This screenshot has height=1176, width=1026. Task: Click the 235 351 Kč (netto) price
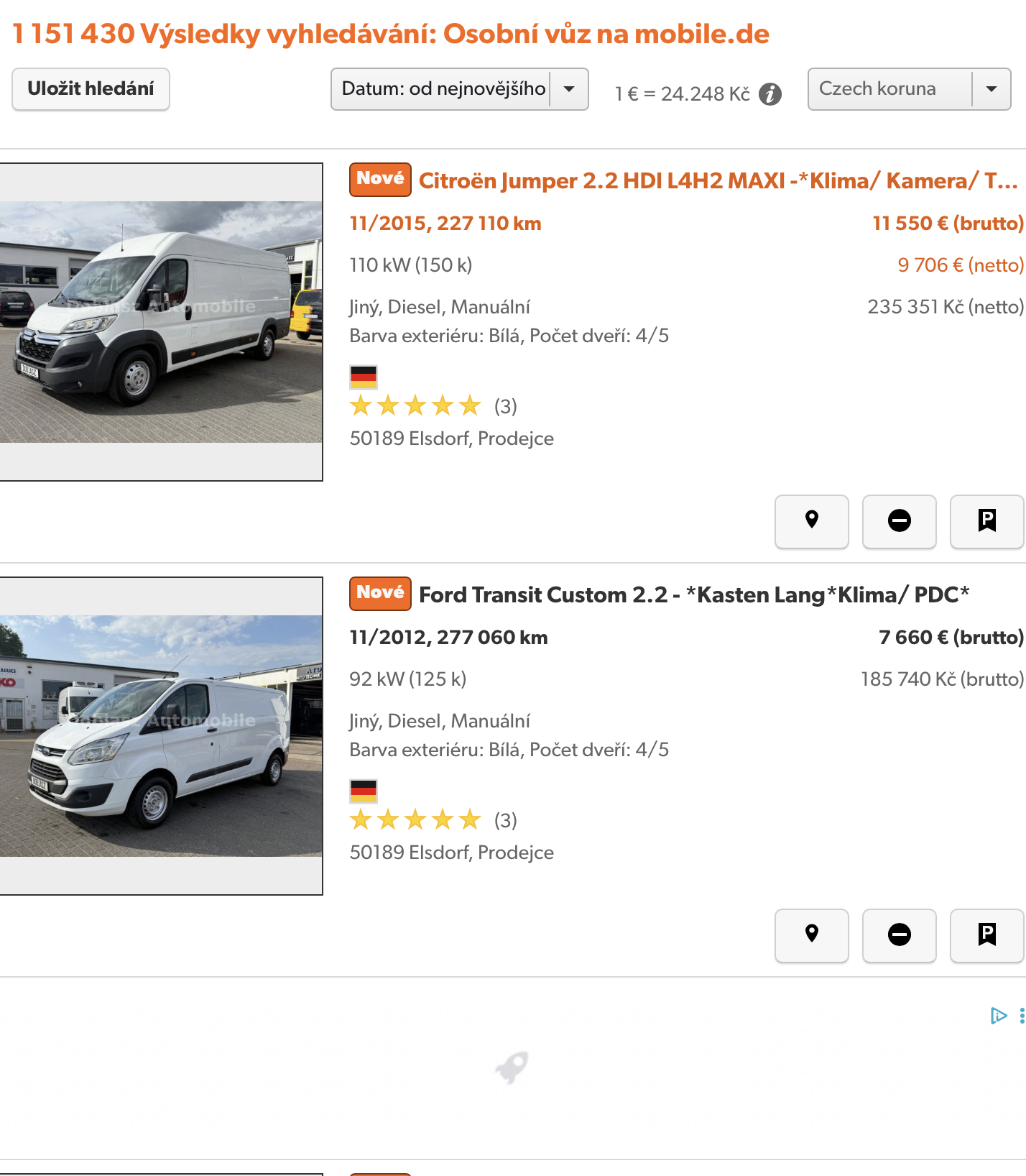coord(946,307)
